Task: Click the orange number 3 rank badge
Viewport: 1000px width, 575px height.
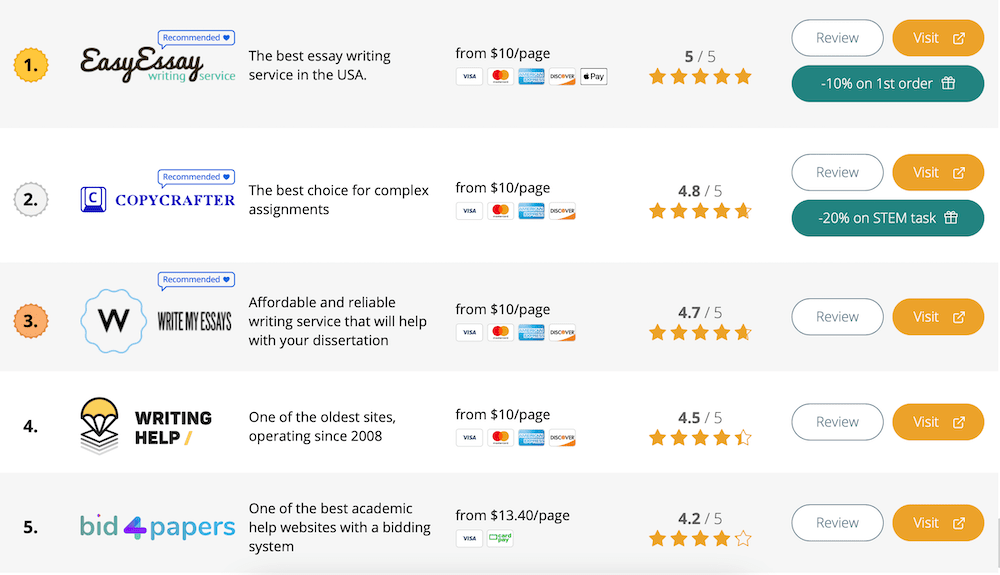Action: pos(31,321)
